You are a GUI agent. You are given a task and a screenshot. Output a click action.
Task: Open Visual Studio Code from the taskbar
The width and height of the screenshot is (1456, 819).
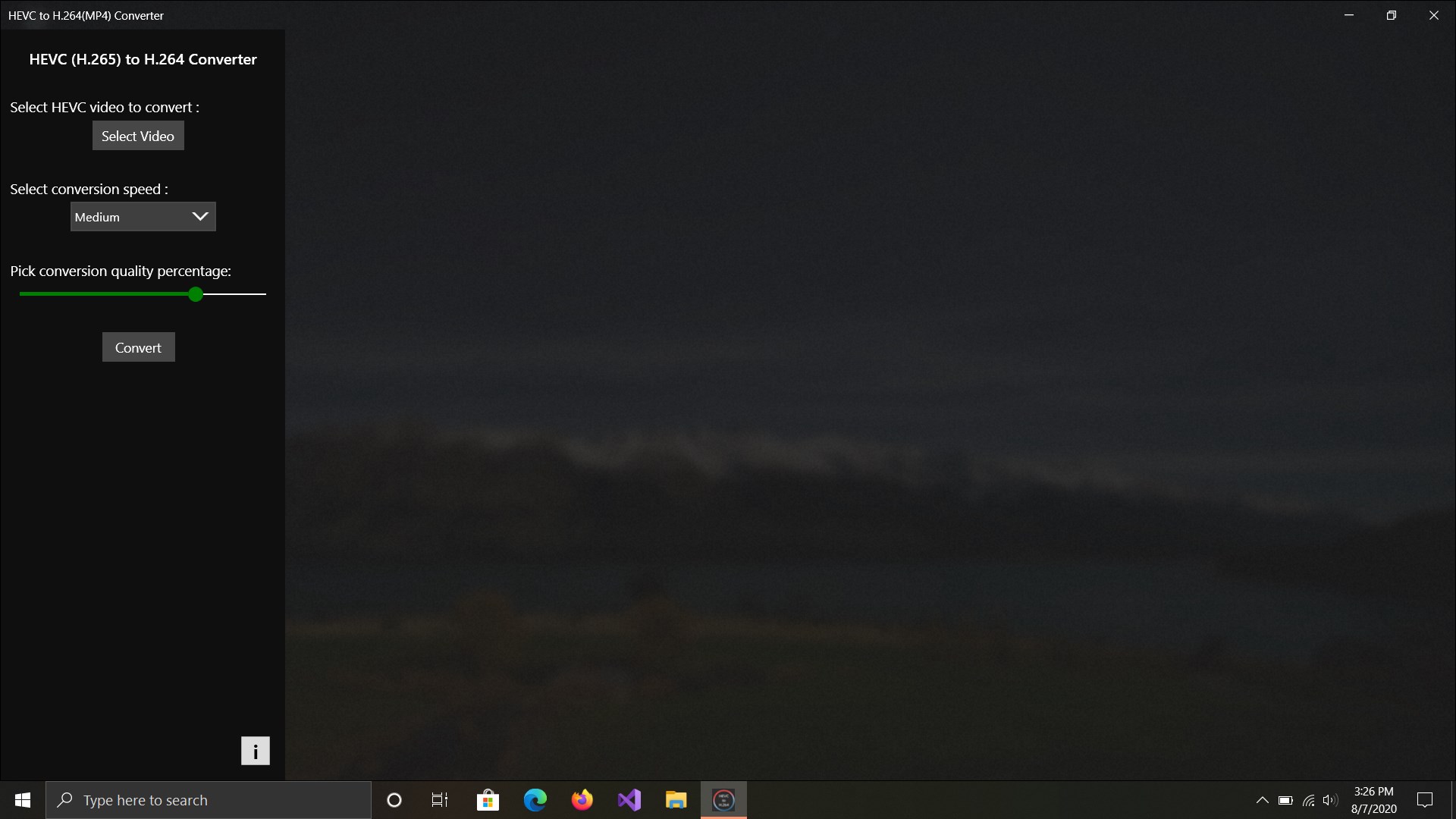pos(629,800)
